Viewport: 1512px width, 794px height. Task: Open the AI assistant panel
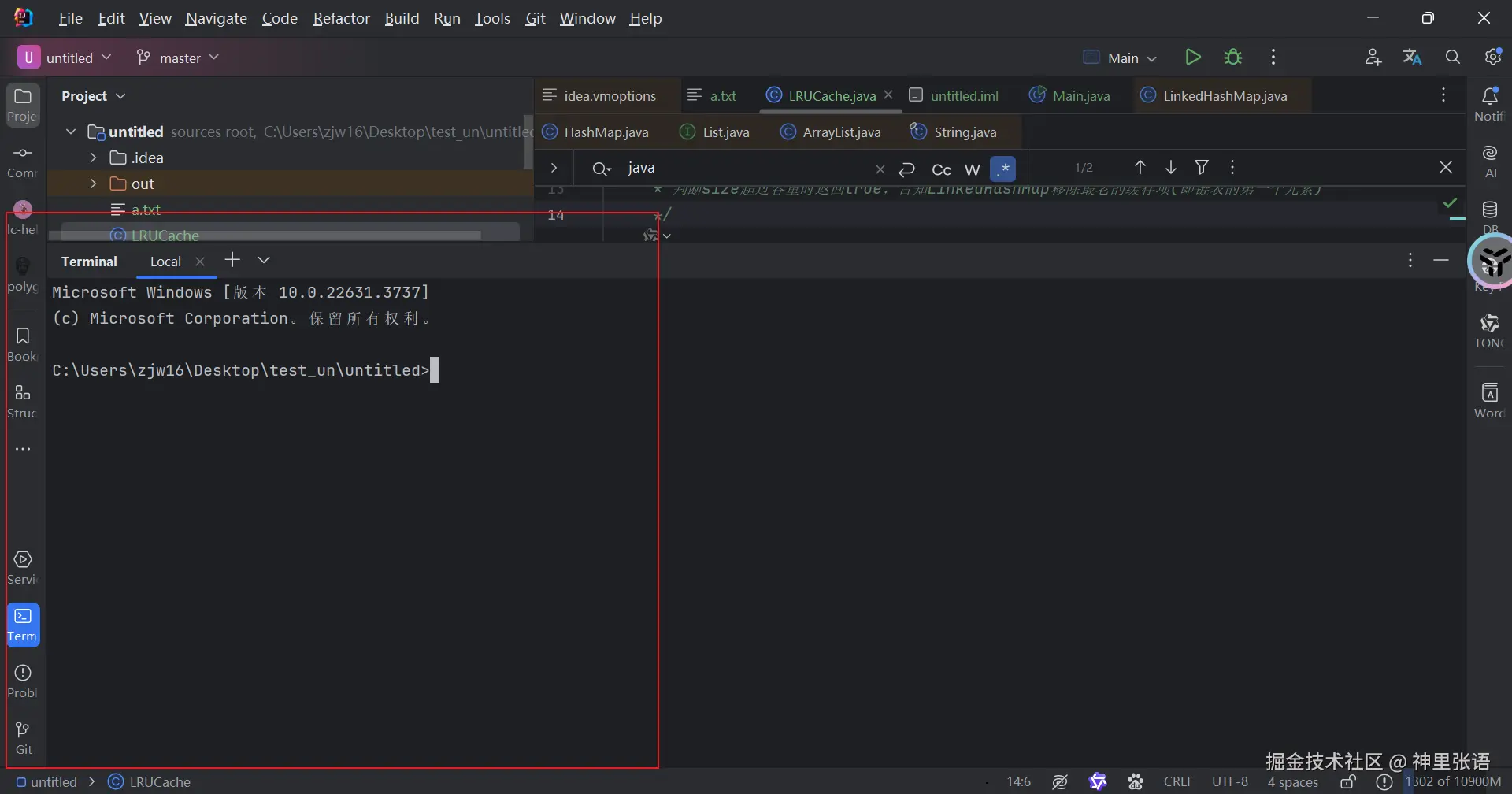click(x=1489, y=161)
